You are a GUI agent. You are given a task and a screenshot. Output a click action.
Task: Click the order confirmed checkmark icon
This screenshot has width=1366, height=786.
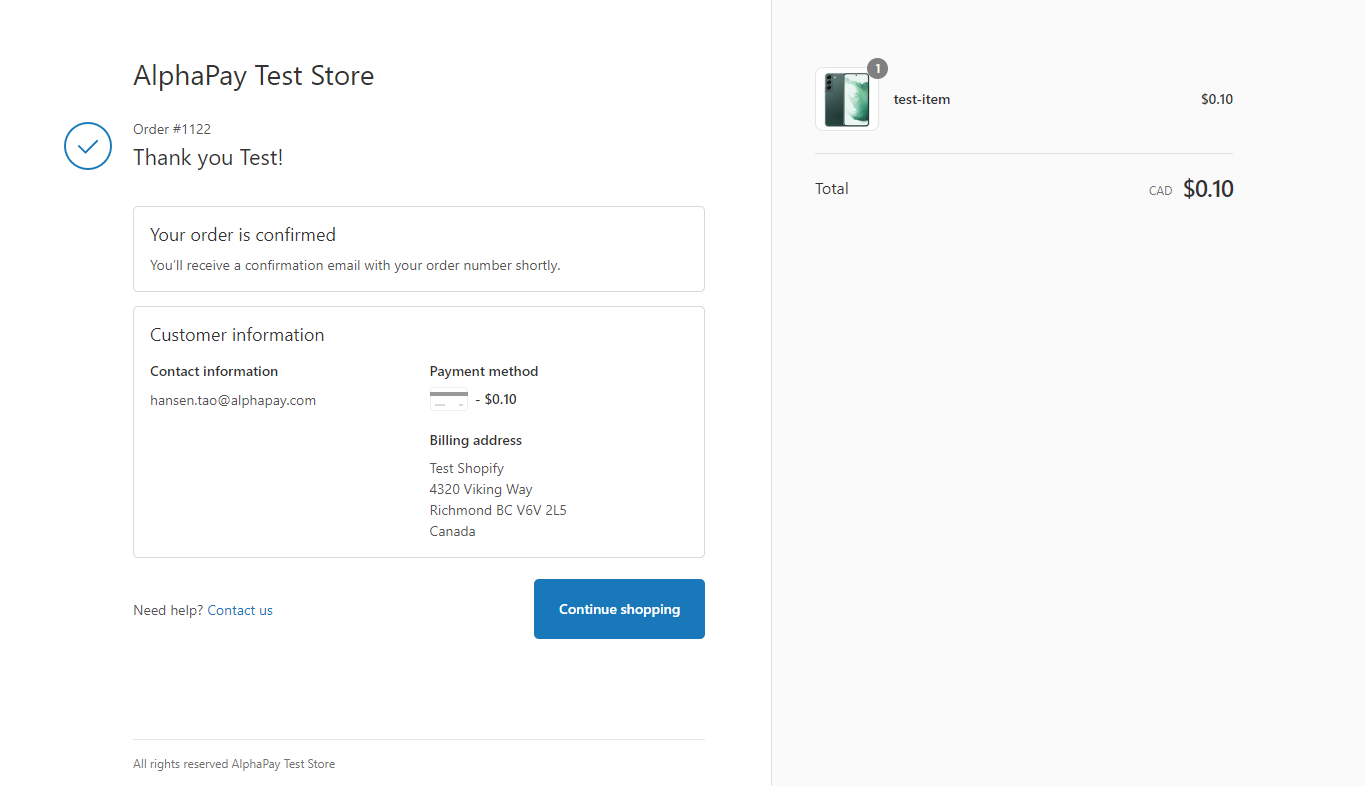tap(88, 146)
